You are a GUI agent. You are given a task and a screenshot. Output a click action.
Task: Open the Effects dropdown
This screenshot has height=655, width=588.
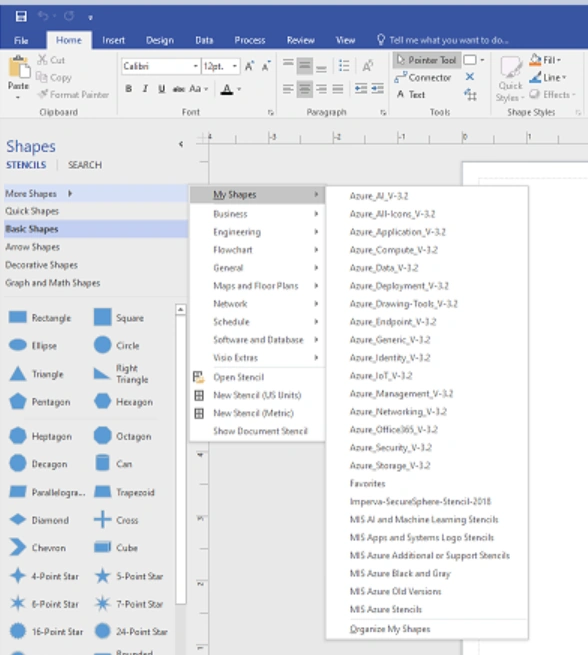pos(553,95)
